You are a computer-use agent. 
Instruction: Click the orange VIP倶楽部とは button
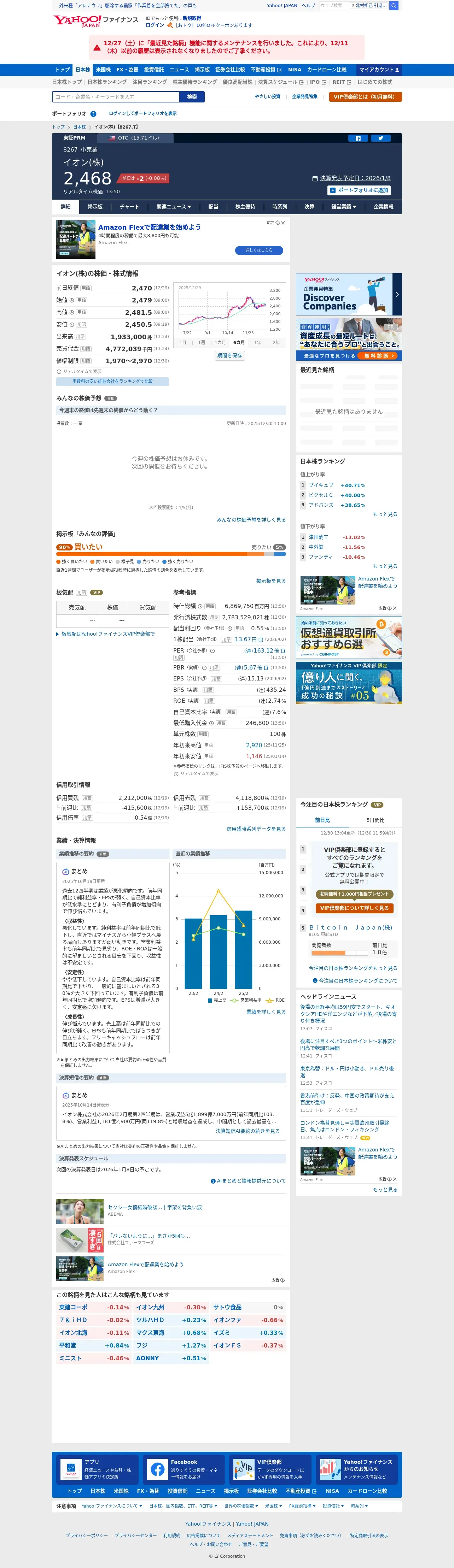coord(365,97)
